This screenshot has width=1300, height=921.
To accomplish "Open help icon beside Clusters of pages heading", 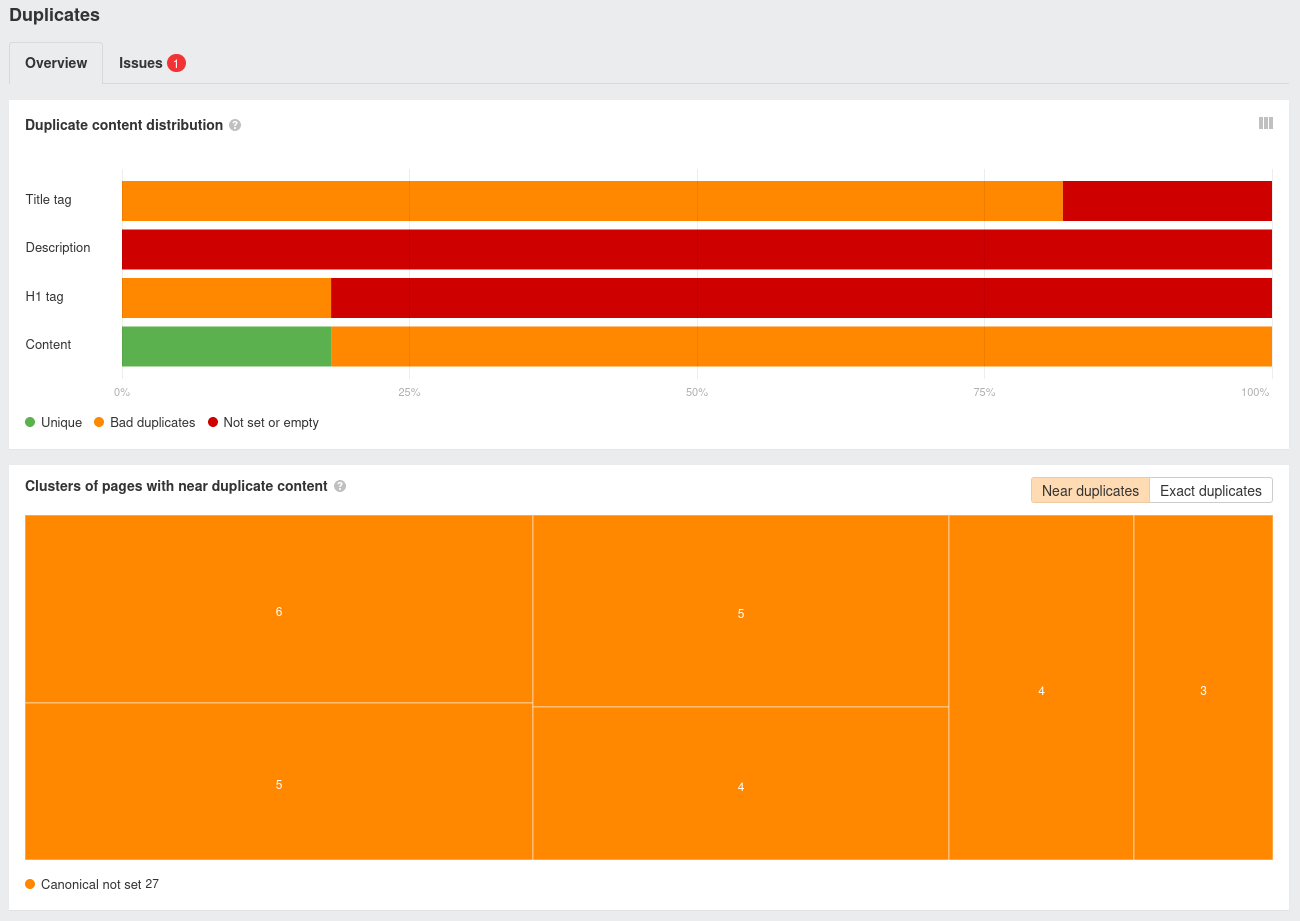I will [x=340, y=486].
